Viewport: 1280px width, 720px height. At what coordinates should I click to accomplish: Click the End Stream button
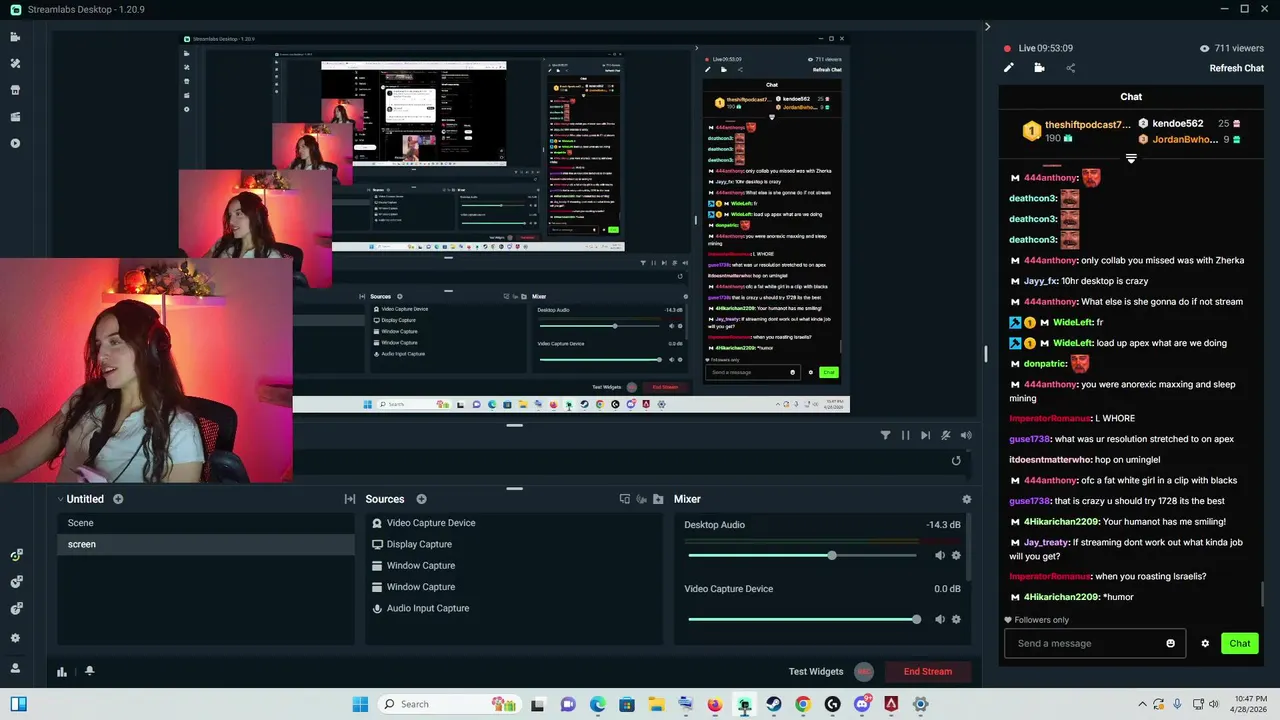927,672
